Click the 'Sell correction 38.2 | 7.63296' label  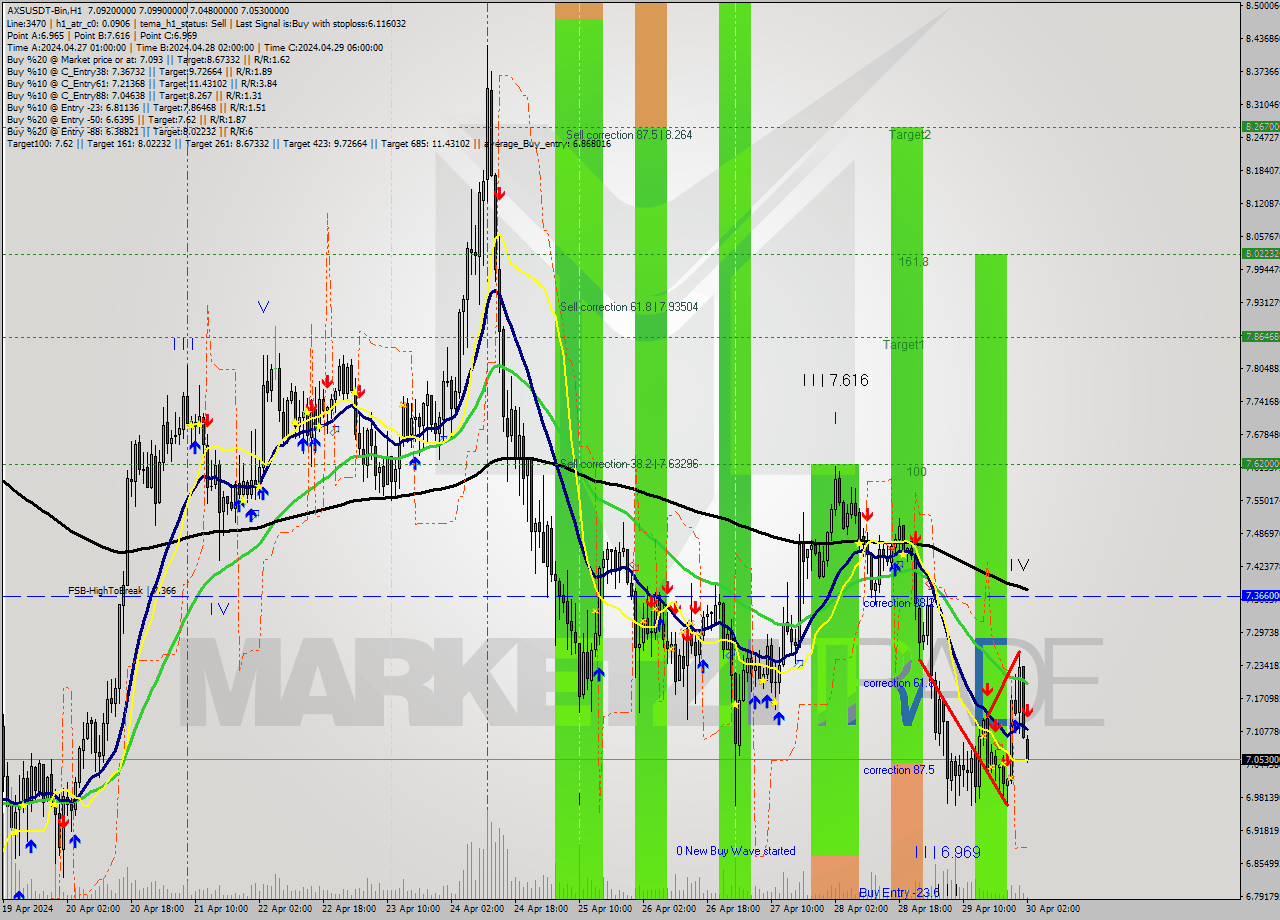click(x=629, y=464)
